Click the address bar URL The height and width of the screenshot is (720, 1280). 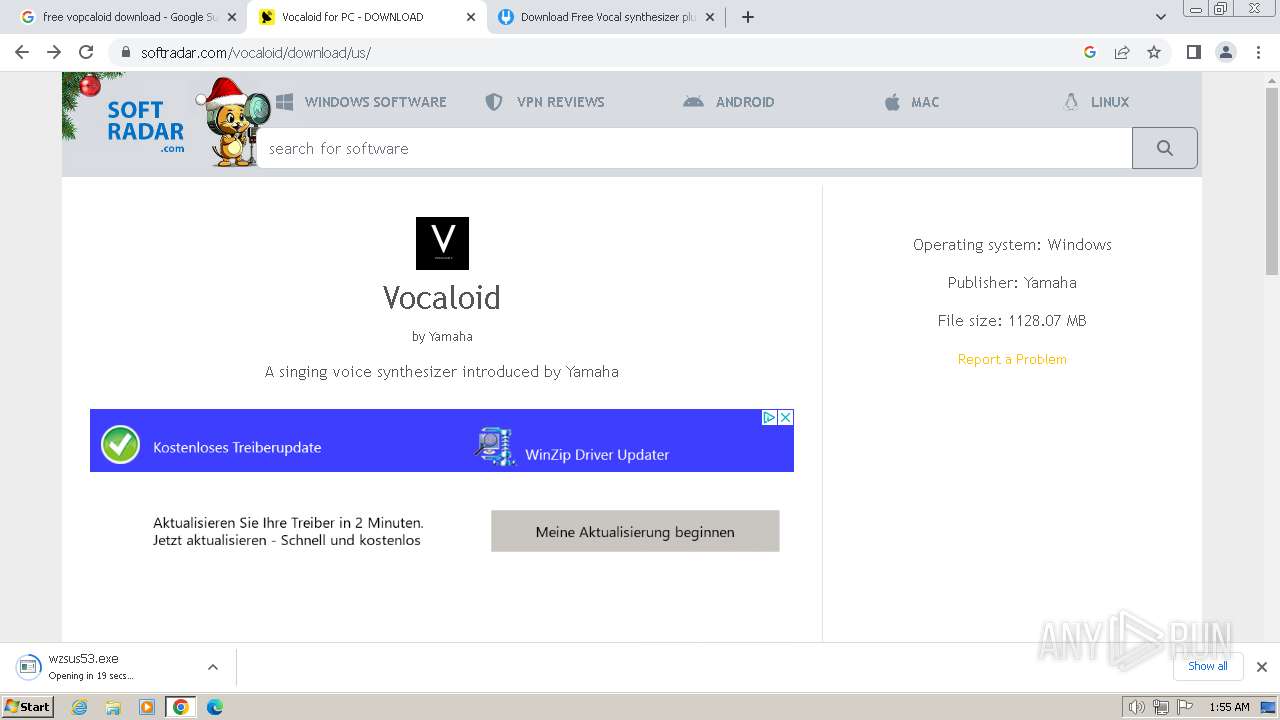pyautogui.click(x=256, y=52)
